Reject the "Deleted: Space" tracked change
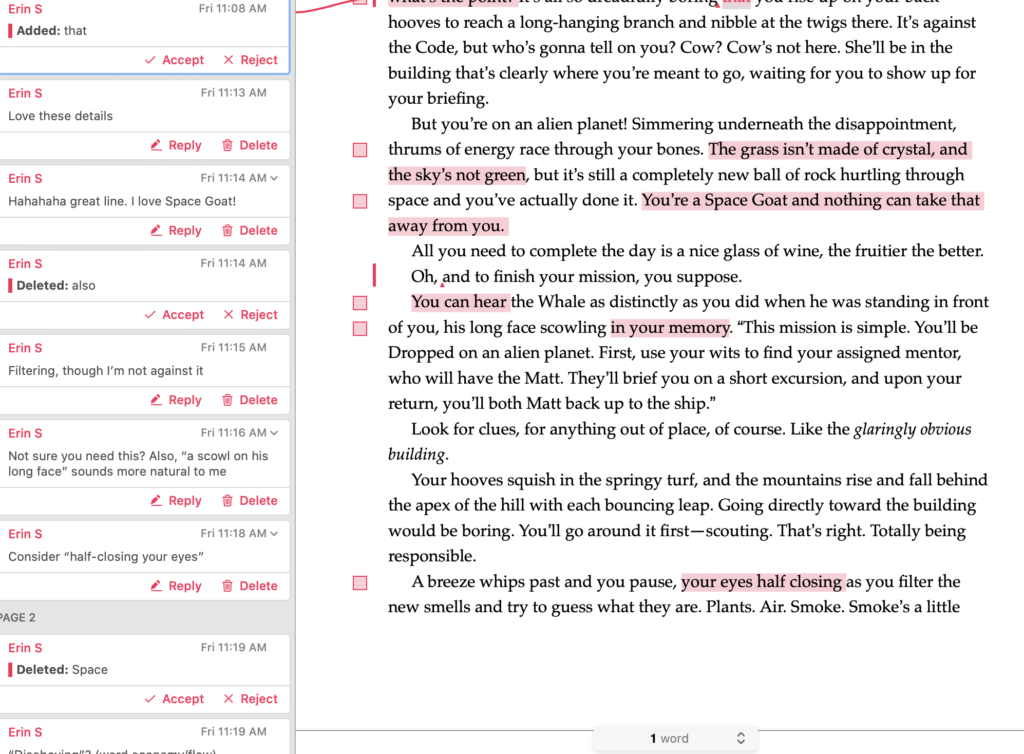This screenshot has width=1024, height=754. click(x=251, y=699)
